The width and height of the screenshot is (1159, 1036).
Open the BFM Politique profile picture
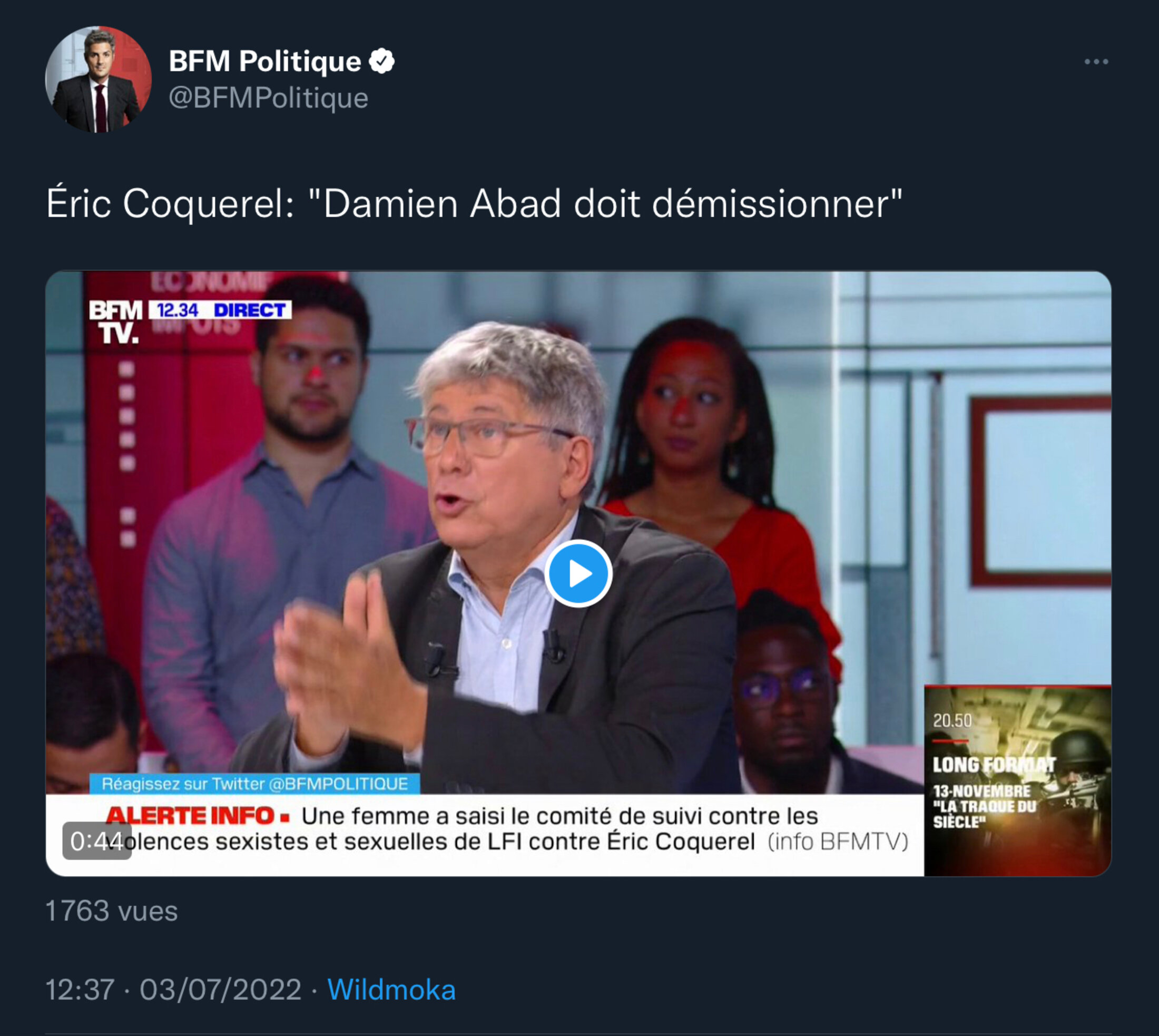tap(99, 79)
